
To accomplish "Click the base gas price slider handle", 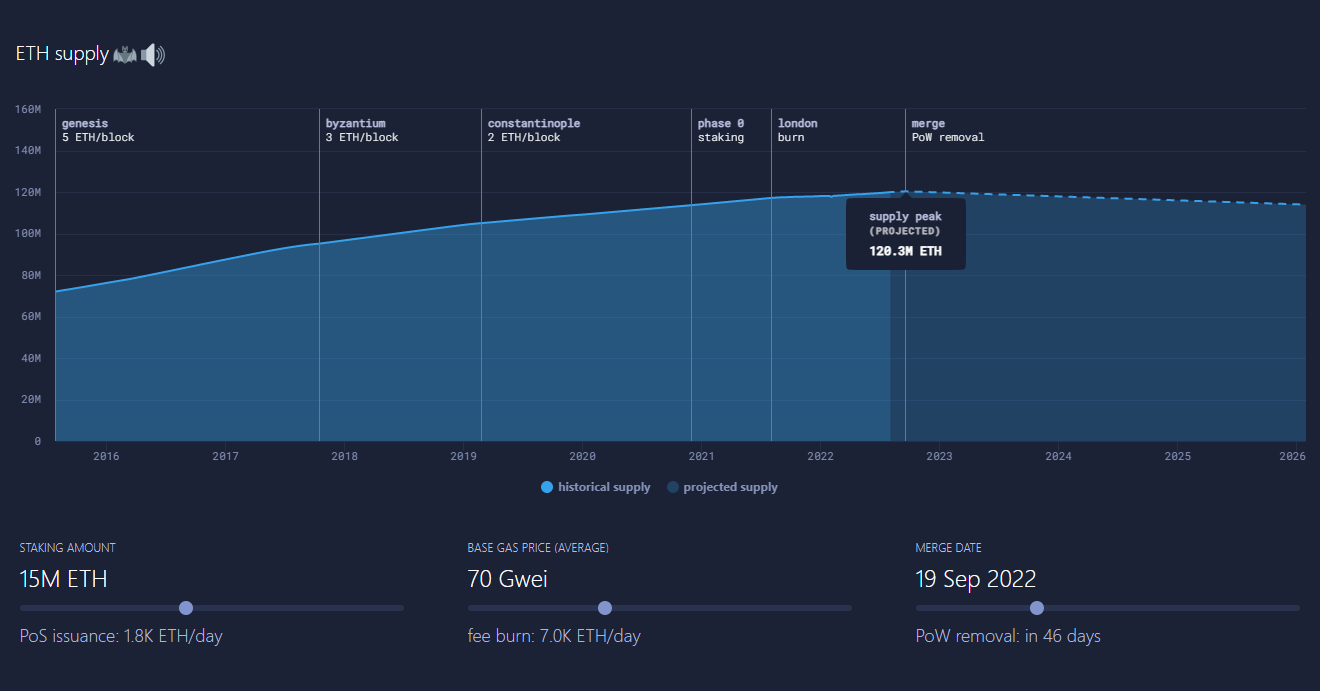I will coord(605,608).
